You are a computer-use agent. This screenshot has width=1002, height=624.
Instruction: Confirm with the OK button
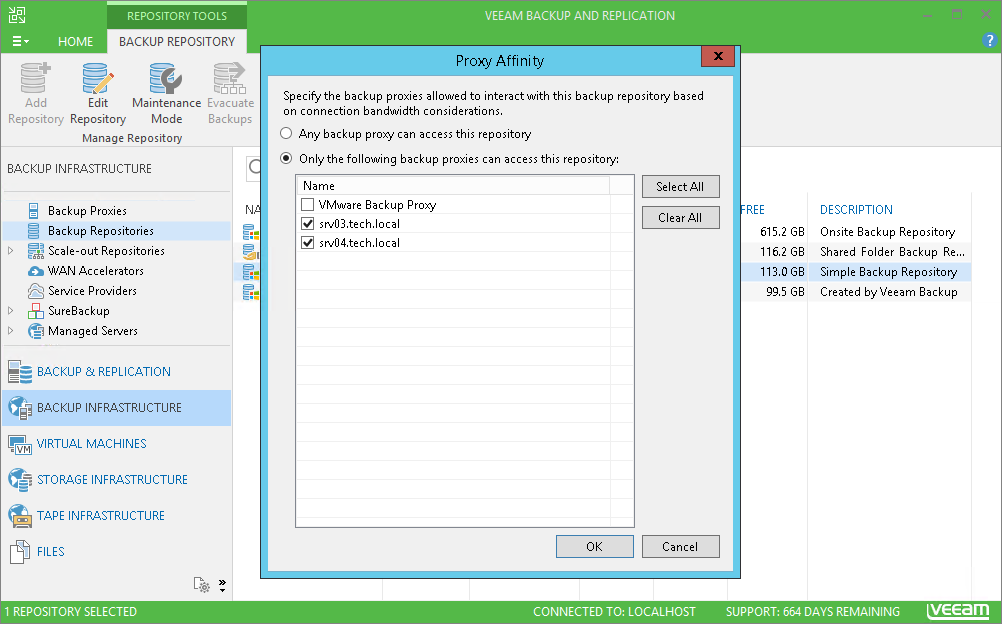pyautogui.click(x=594, y=547)
